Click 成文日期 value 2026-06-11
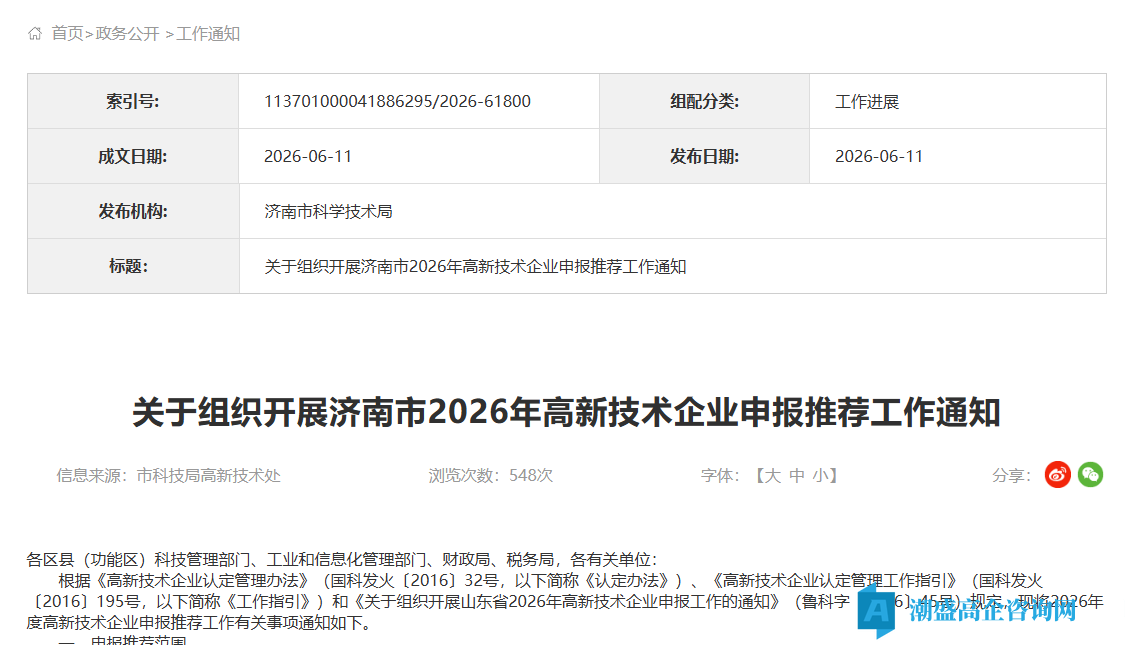Screen dimensions: 1125x645 308,156
